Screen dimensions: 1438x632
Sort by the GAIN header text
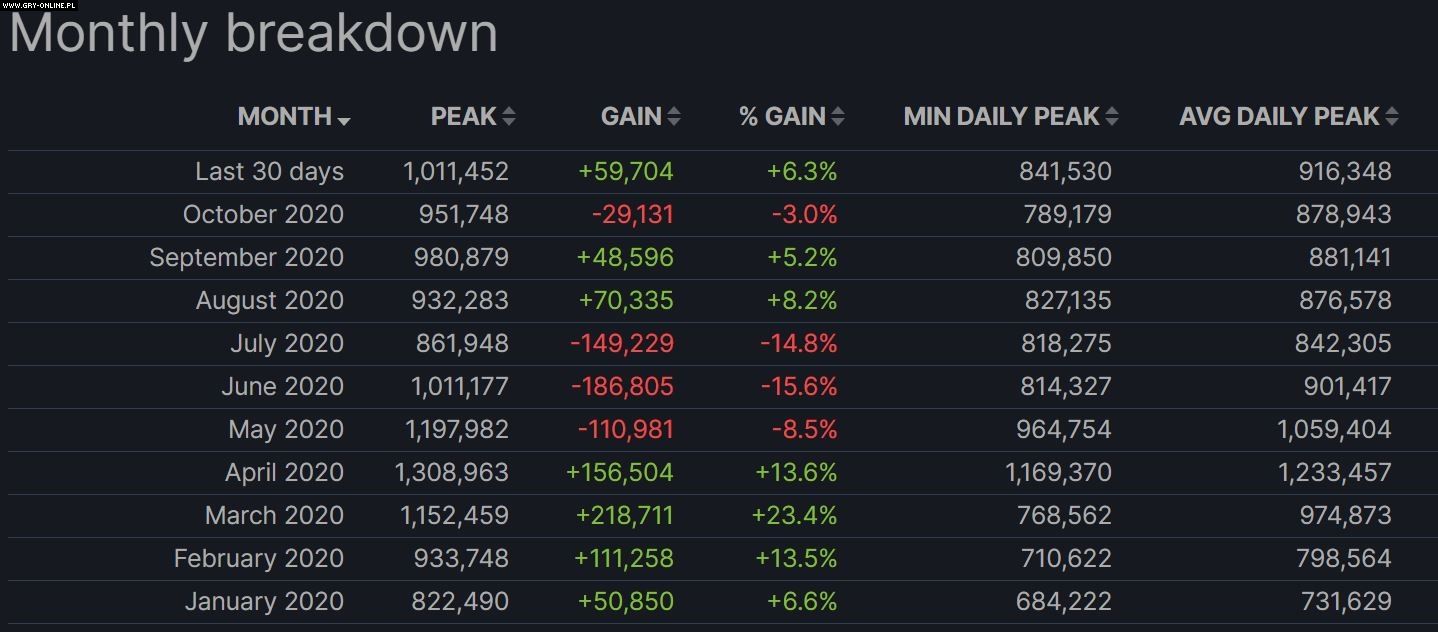(x=631, y=117)
